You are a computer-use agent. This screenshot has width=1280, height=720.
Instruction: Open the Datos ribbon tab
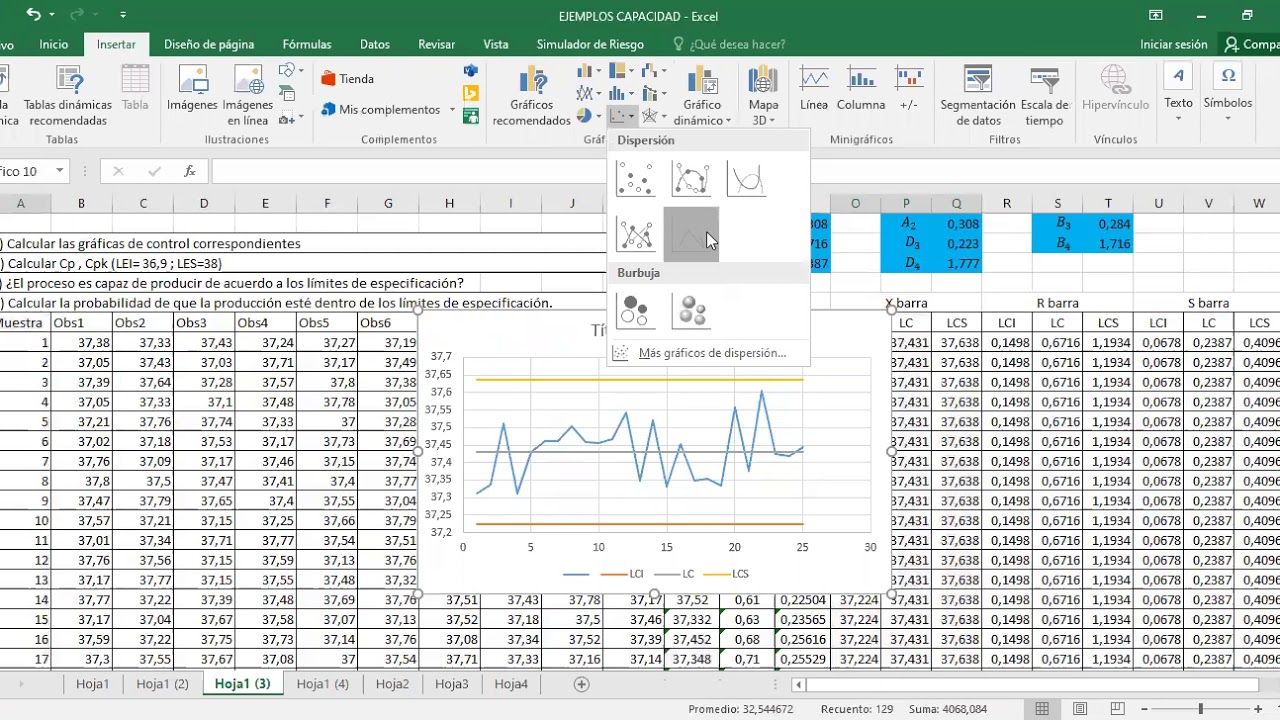point(375,44)
